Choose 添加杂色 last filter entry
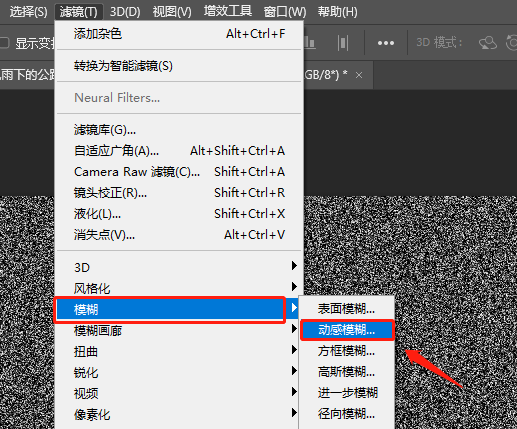The image size is (517, 429). click(x=179, y=34)
